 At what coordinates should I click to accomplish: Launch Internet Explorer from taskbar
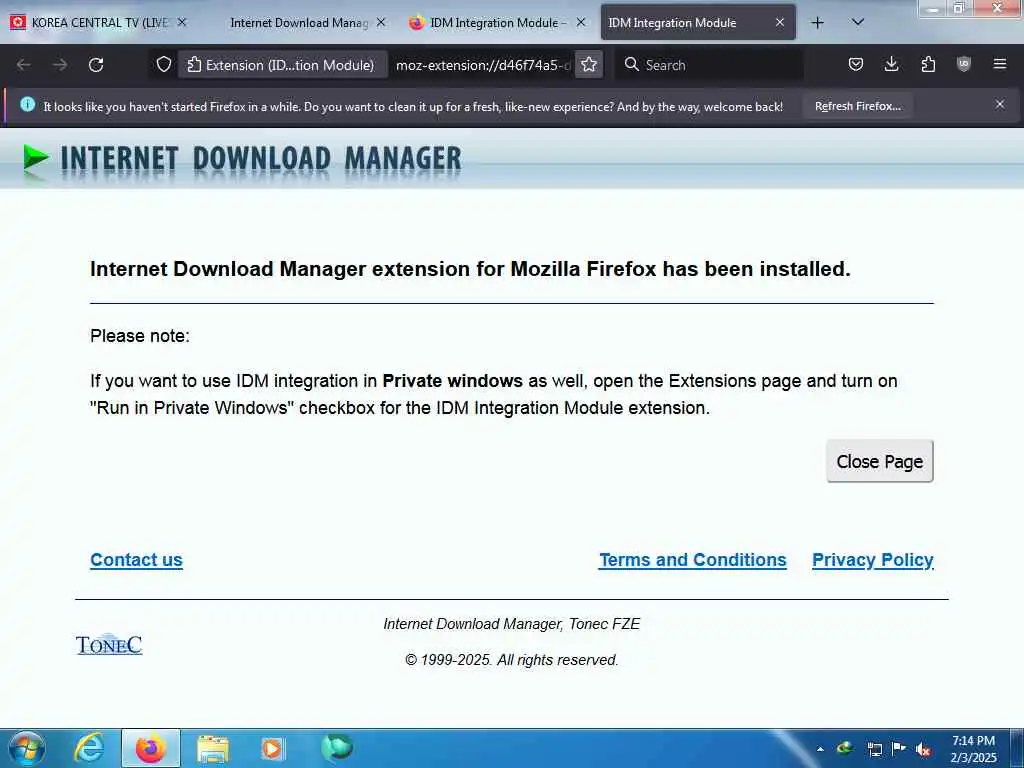click(x=88, y=748)
